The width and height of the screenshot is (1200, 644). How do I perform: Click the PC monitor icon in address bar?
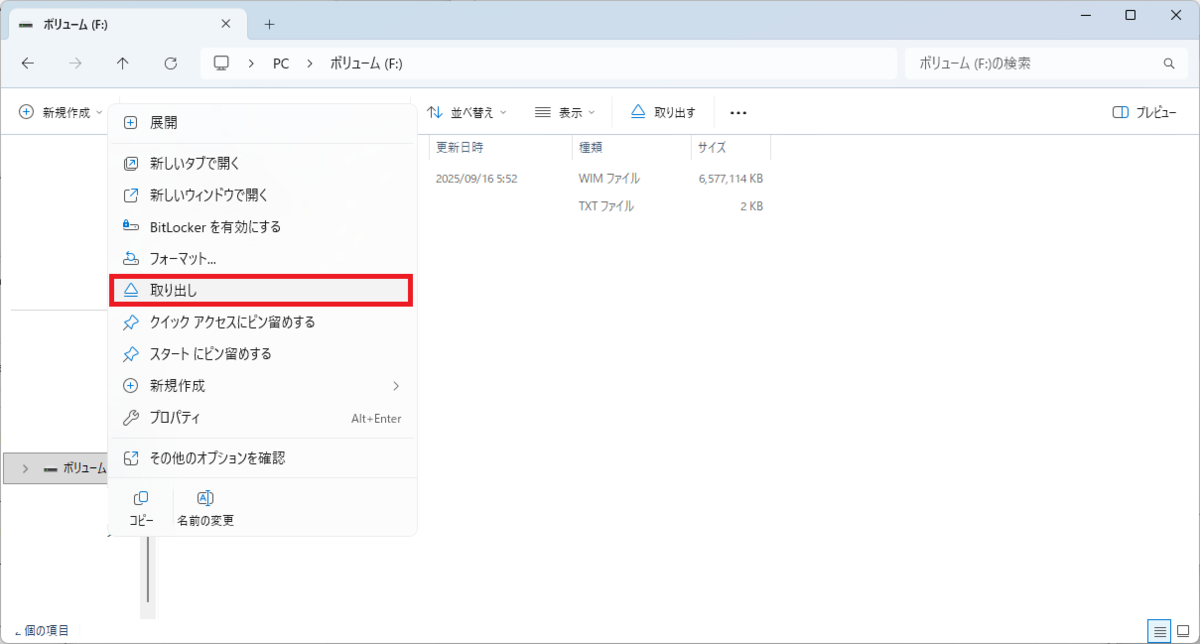(221, 63)
